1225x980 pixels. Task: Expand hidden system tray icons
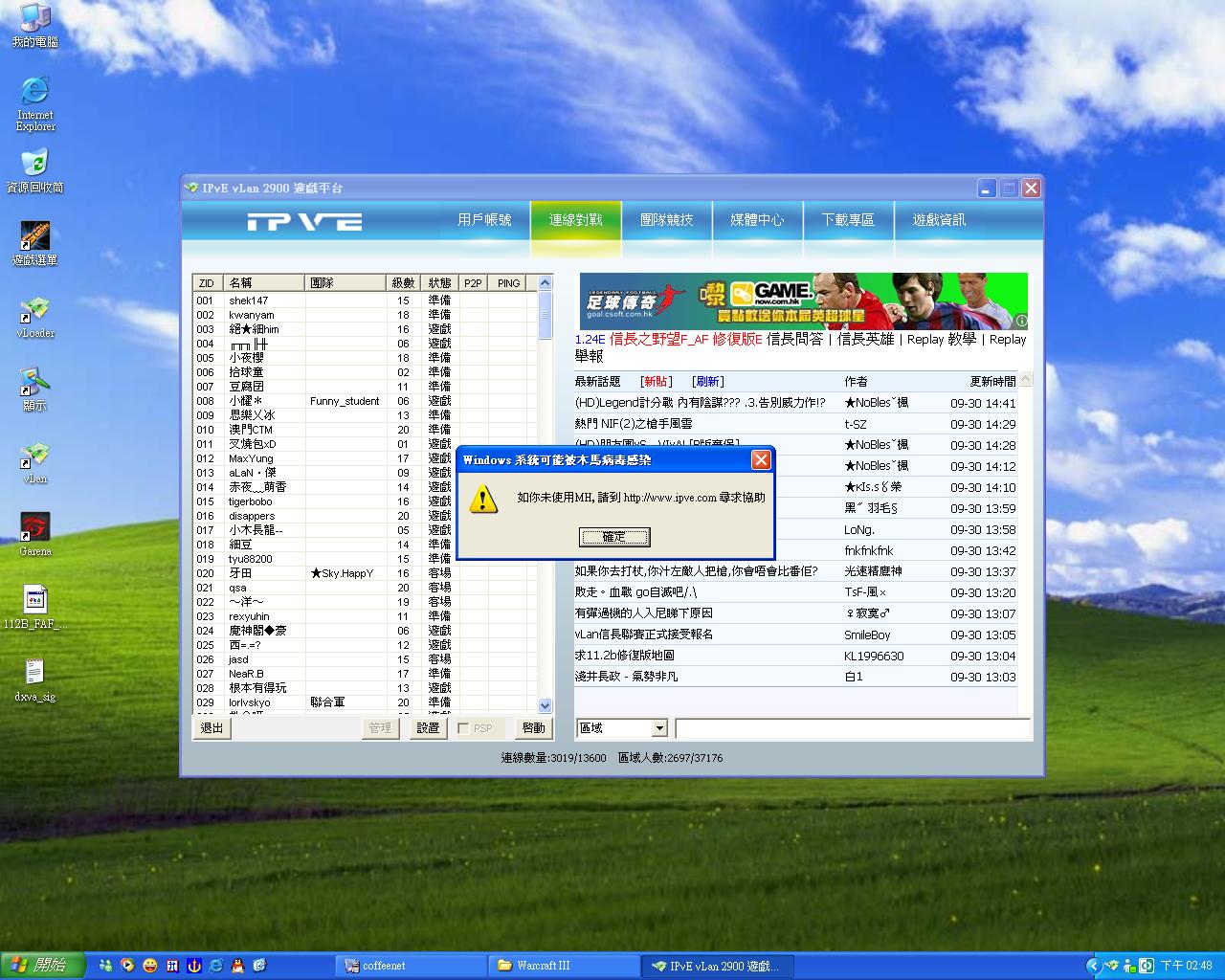click(x=1094, y=966)
